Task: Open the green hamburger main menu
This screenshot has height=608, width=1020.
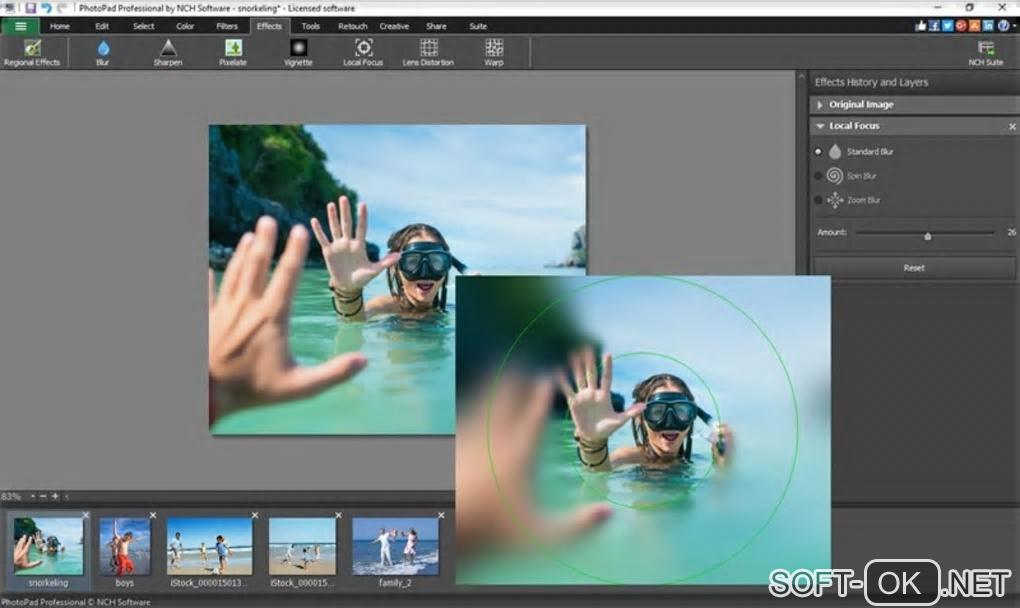Action: (x=20, y=26)
